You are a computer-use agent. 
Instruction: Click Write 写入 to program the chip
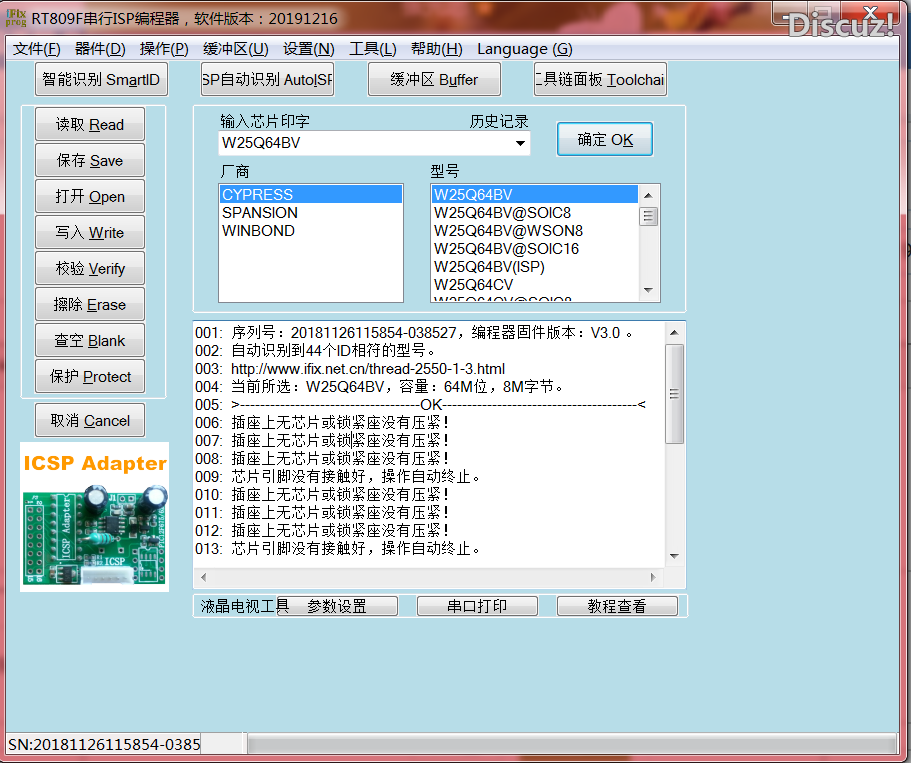coord(89,232)
